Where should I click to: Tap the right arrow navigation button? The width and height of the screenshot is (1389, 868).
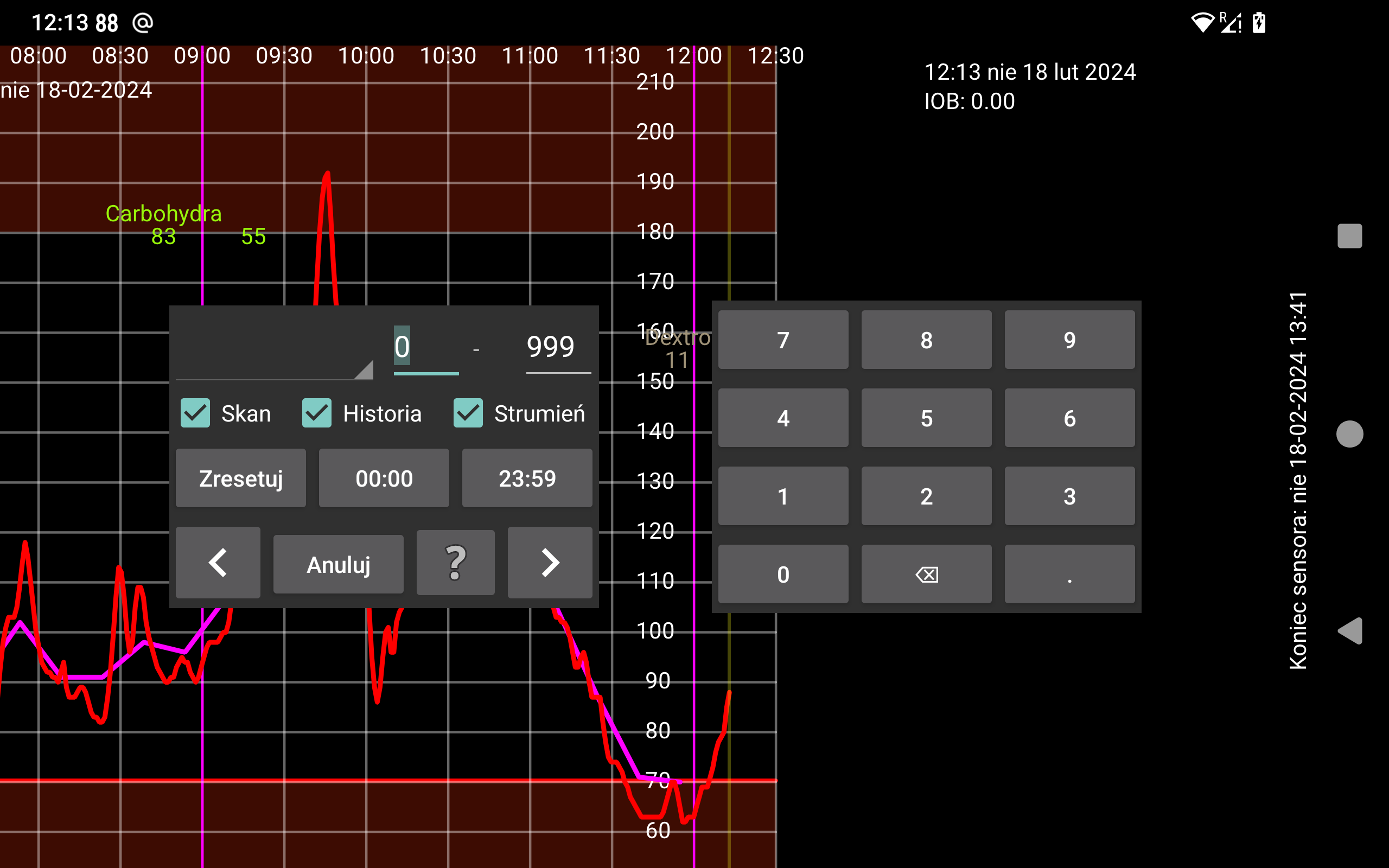549,563
